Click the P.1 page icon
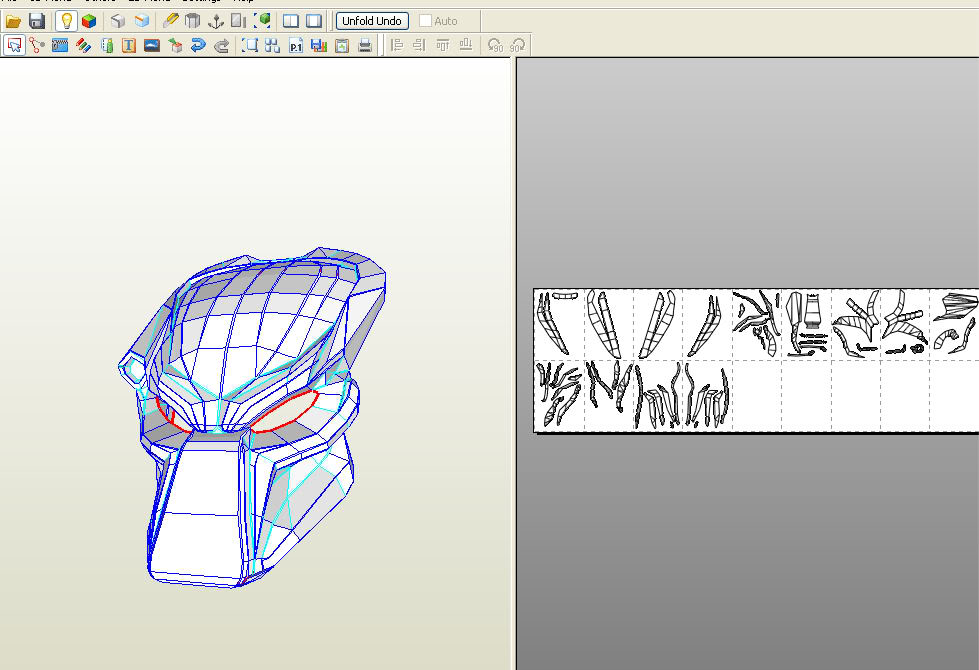 pos(296,46)
